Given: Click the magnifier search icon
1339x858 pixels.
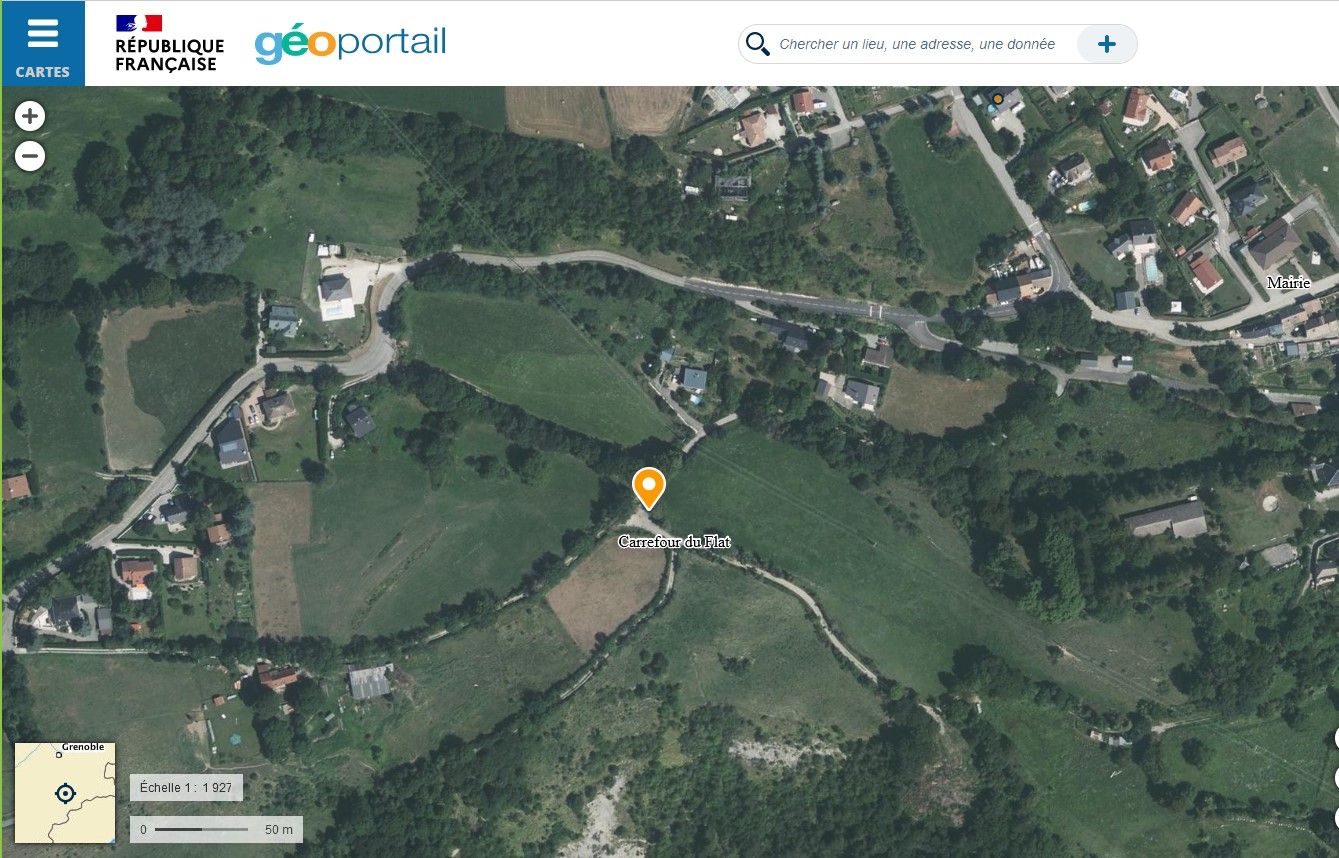Looking at the screenshot, I should tap(758, 44).
